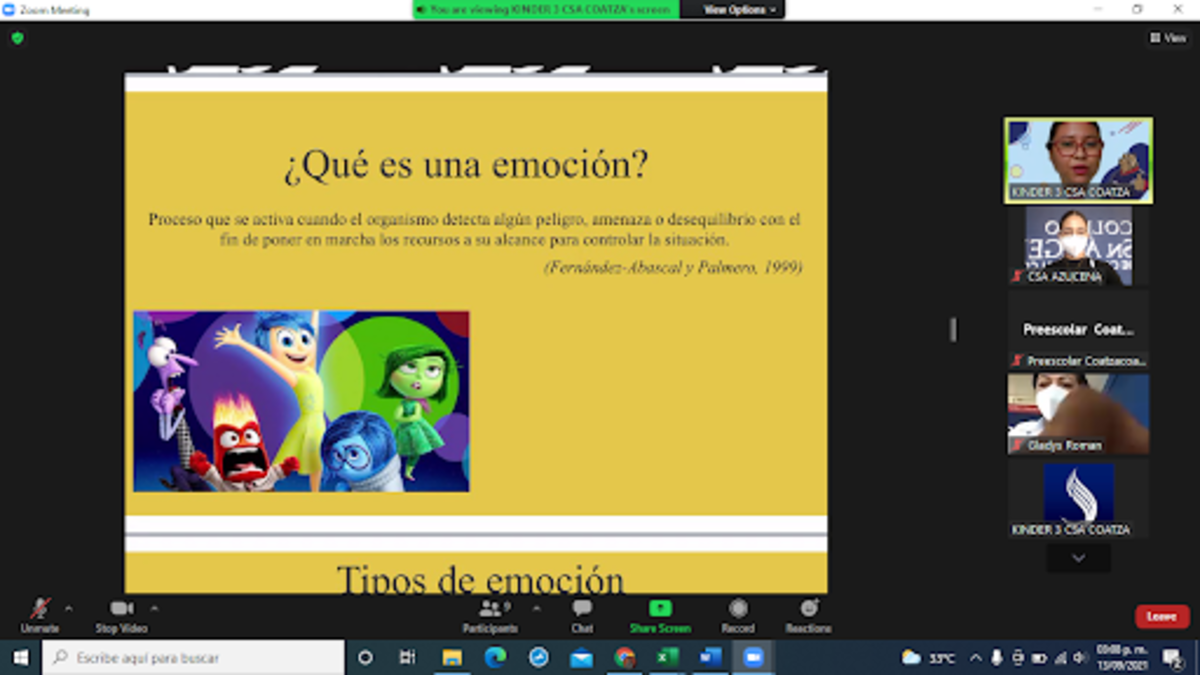The width and height of the screenshot is (1200, 675).
Task: Open the taskbar clock and date
Action: click(x=1121, y=657)
